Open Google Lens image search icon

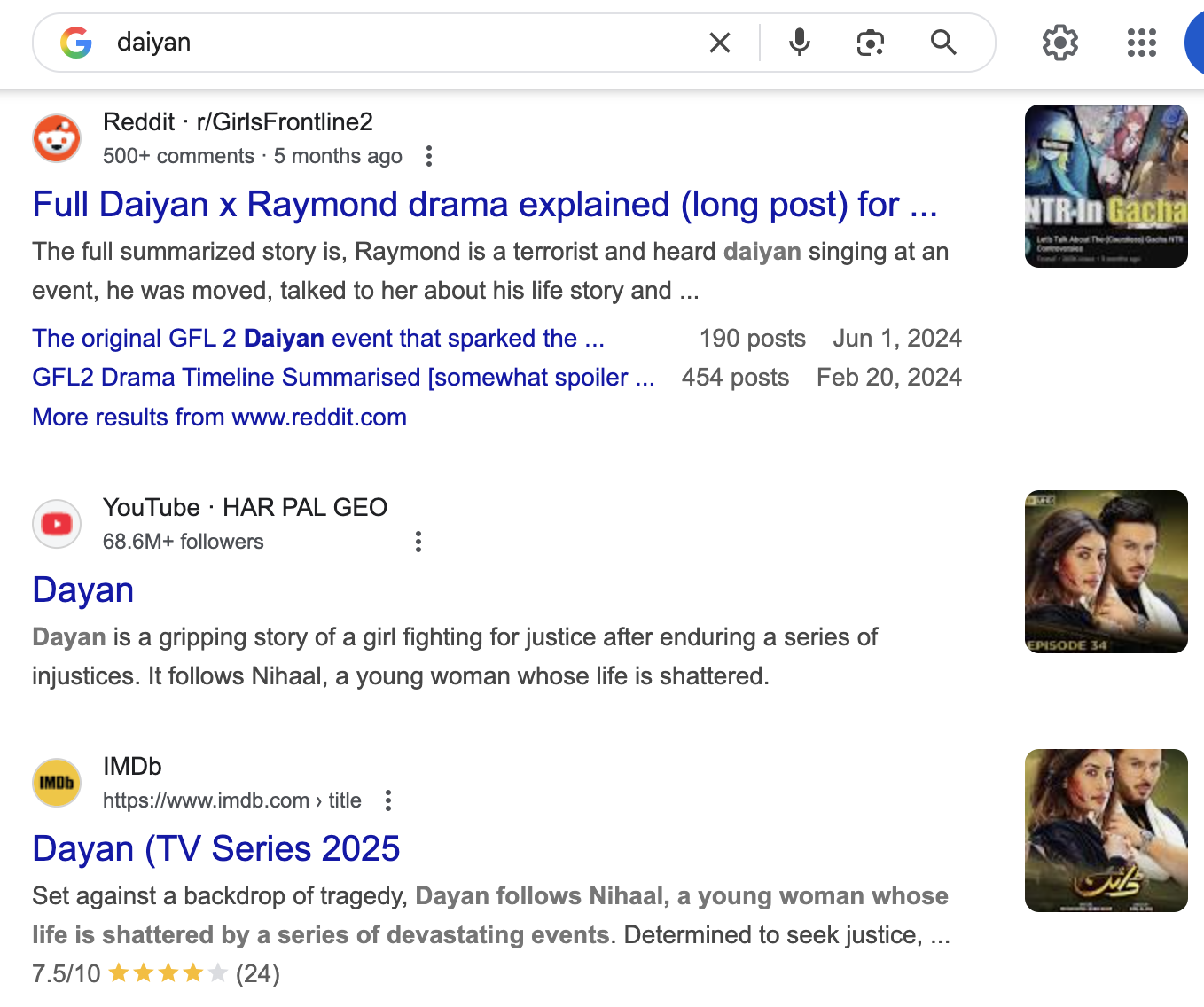coord(871,43)
